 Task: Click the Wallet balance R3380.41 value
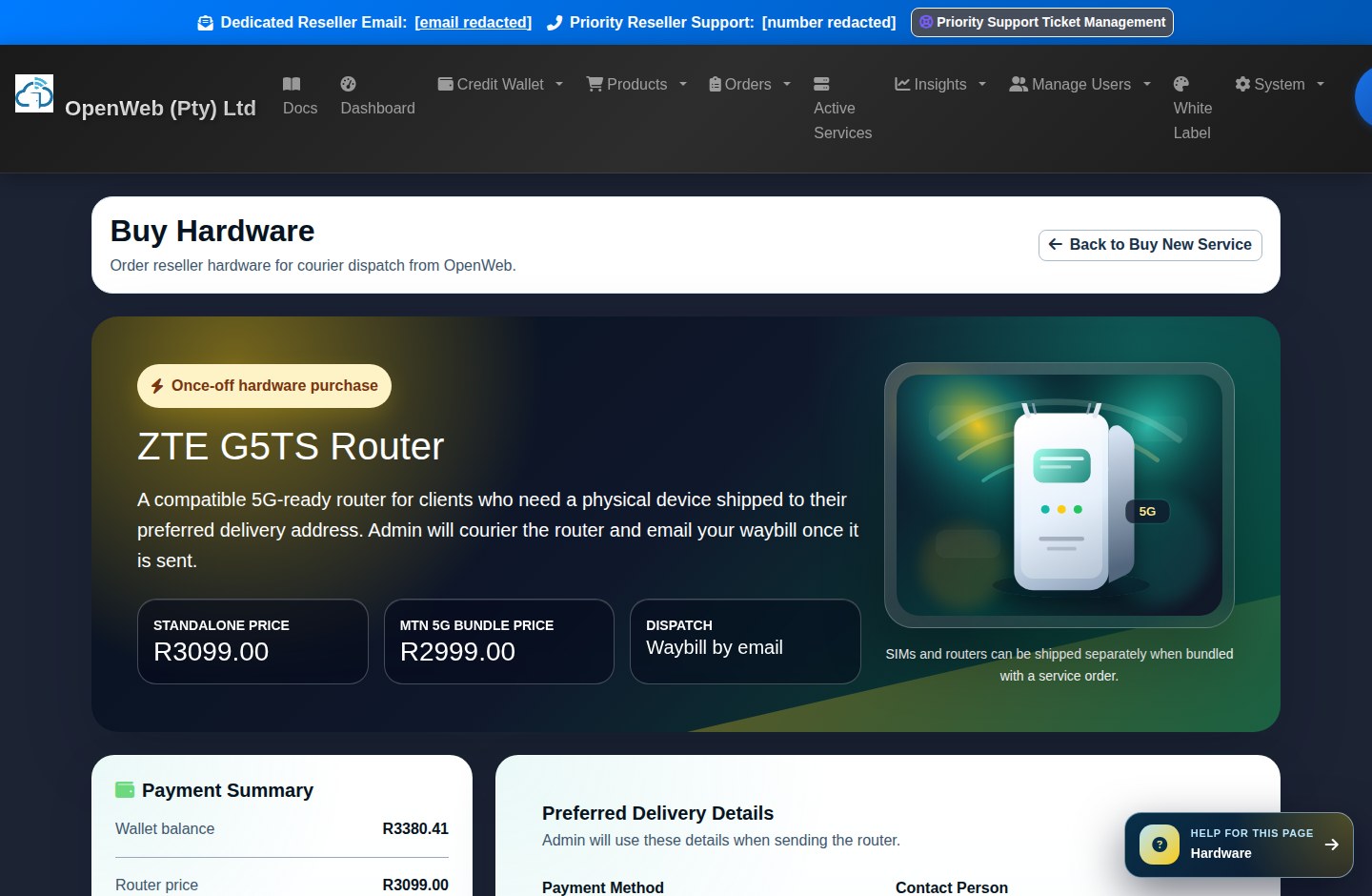[415, 829]
